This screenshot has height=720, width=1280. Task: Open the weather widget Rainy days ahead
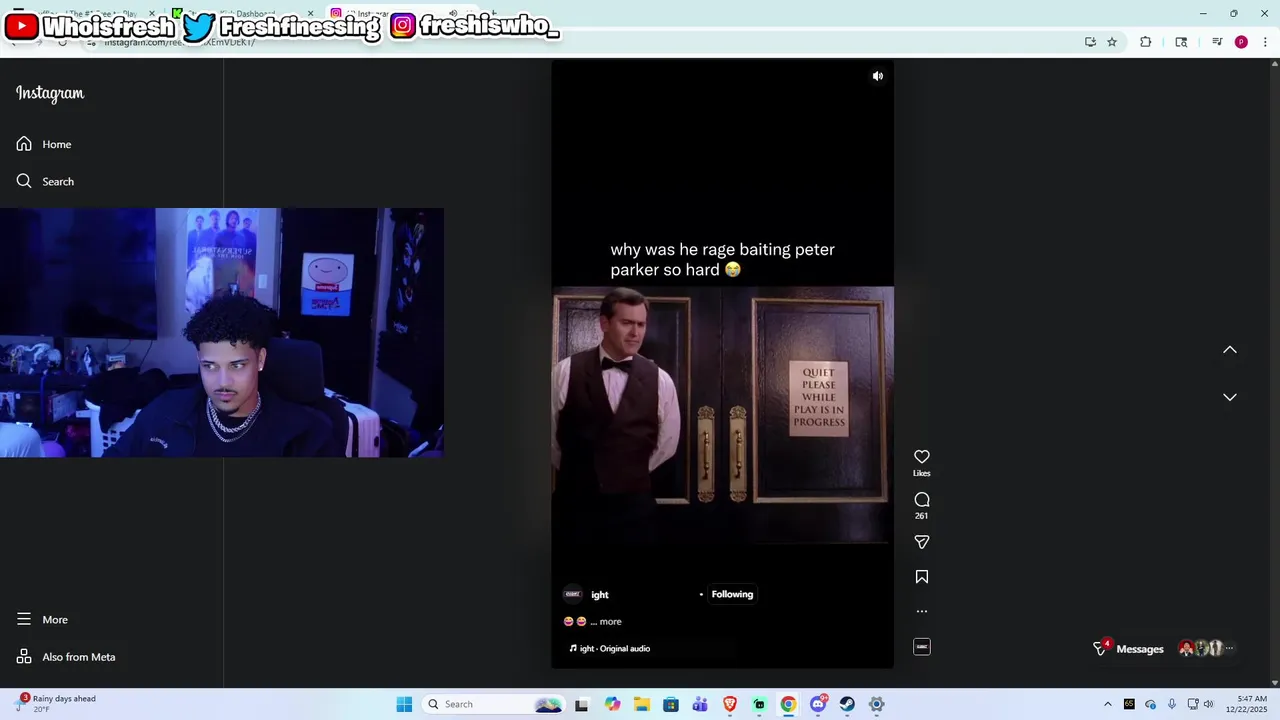[58, 704]
